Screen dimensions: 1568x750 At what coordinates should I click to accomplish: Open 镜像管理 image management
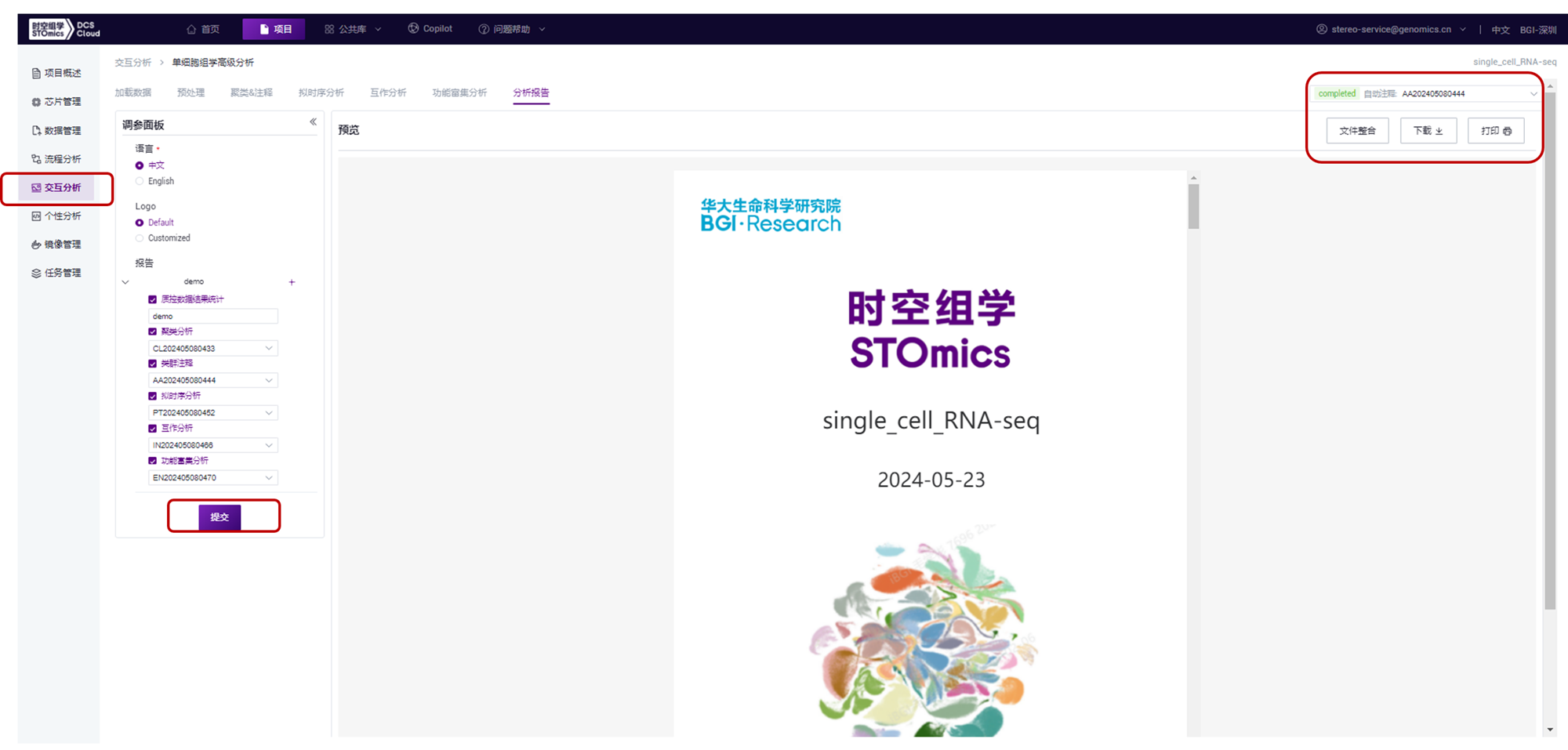coord(56,245)
